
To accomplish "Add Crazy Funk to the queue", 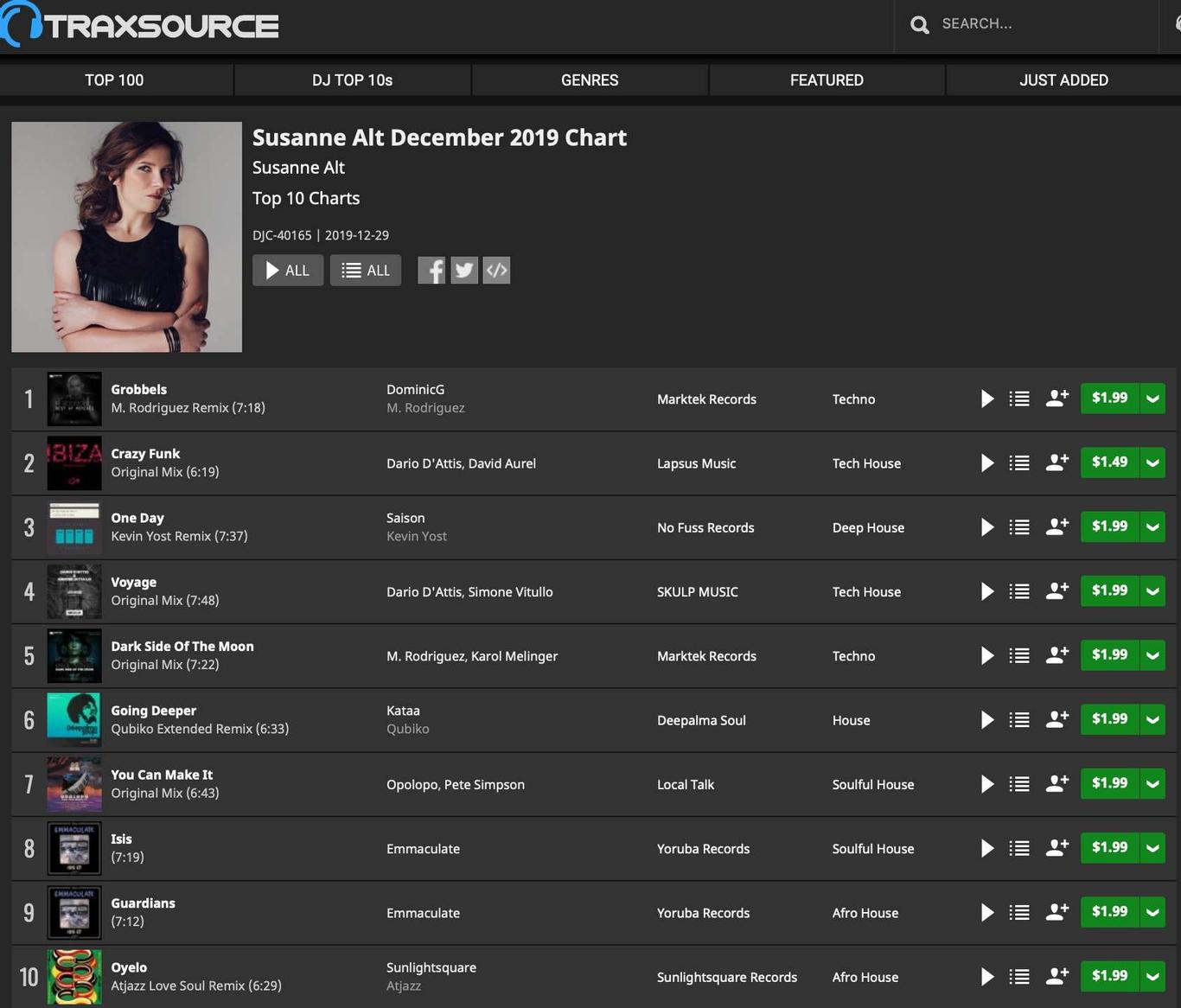I will (x=1019, y=463).
